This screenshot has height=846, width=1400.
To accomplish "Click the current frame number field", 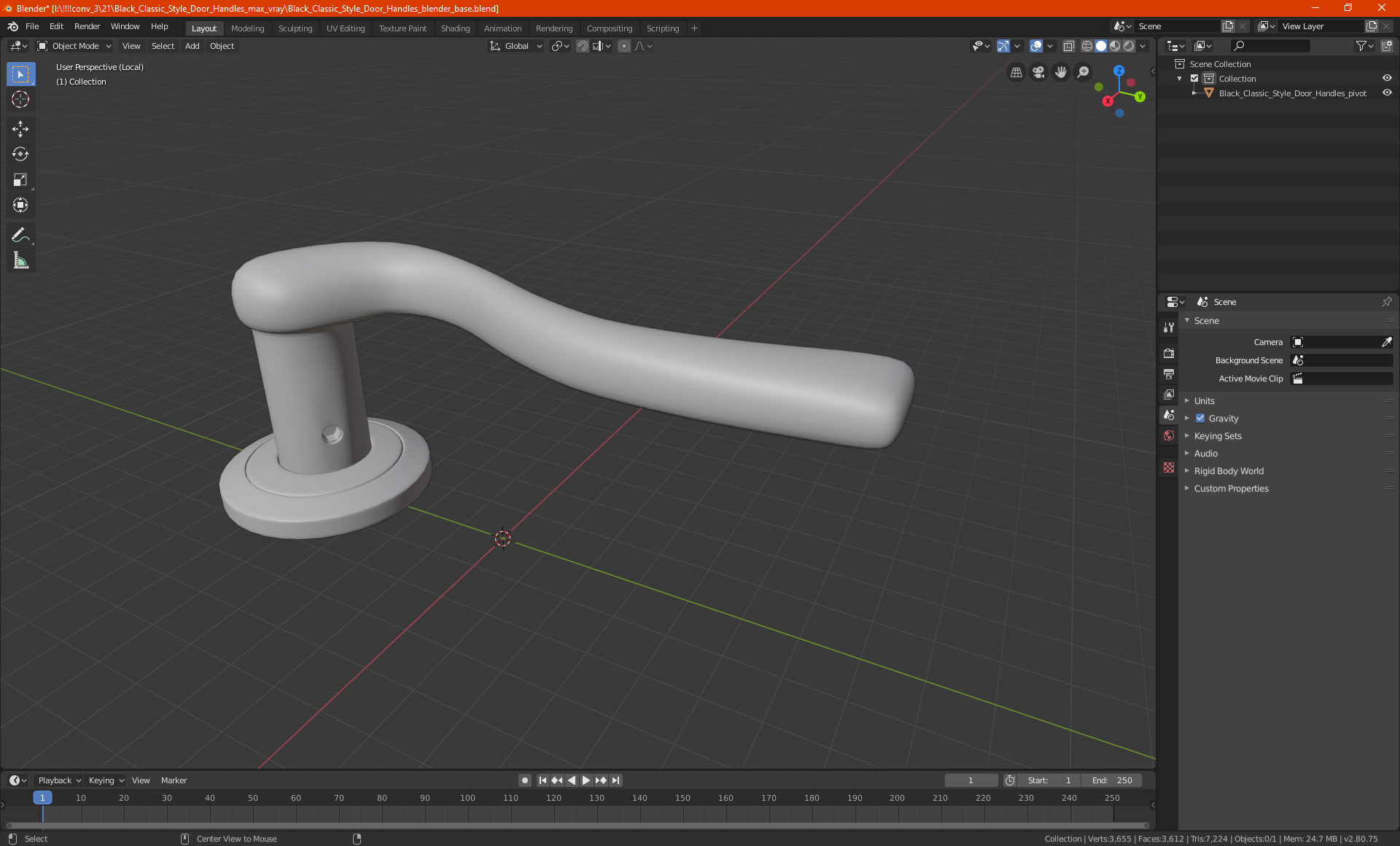I will (x=971, y=780).
